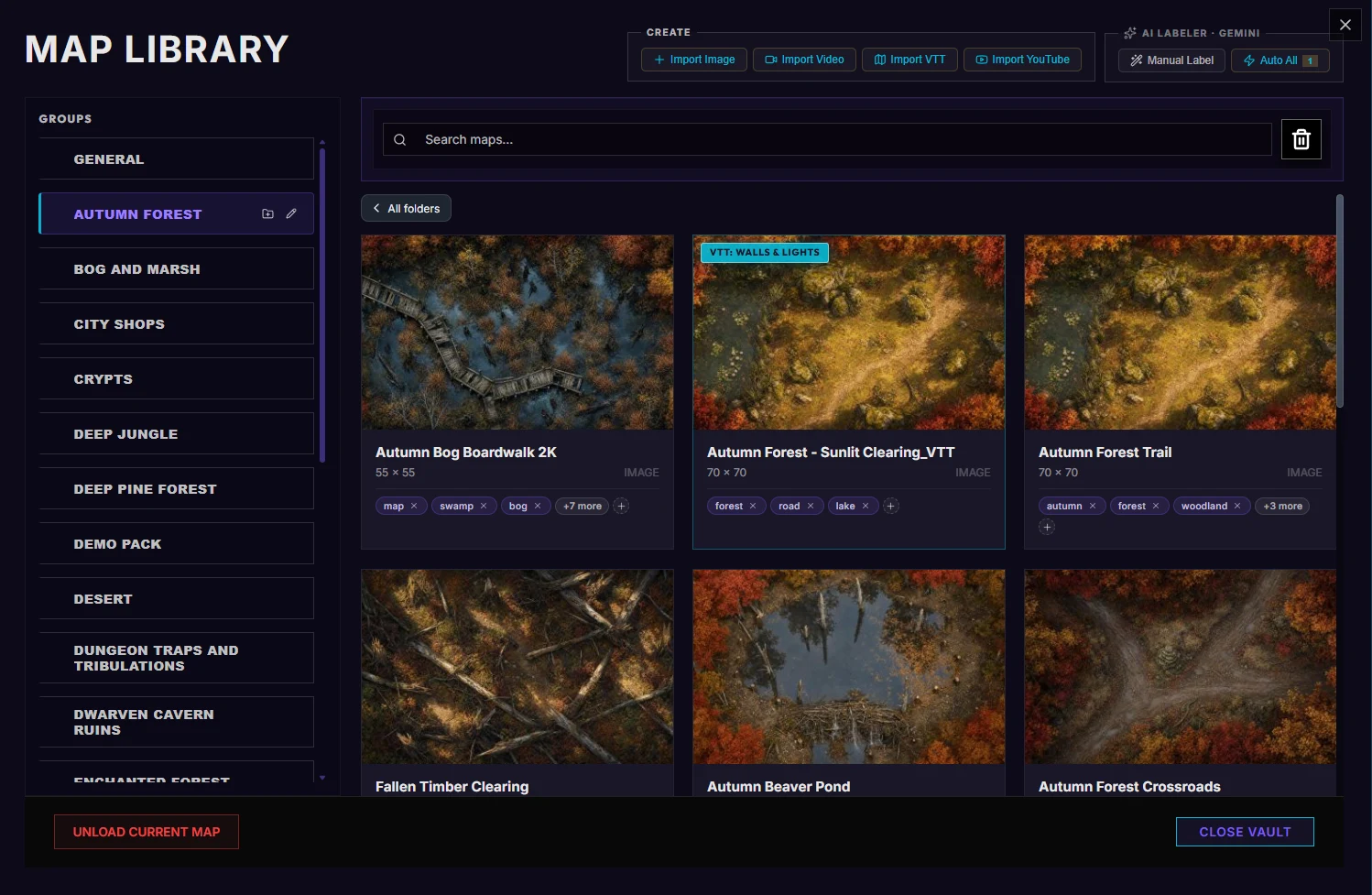The height and width of the screenshot is (895, 1372).
Task: Open the Demo Pack group
Action: pos(176,543)
